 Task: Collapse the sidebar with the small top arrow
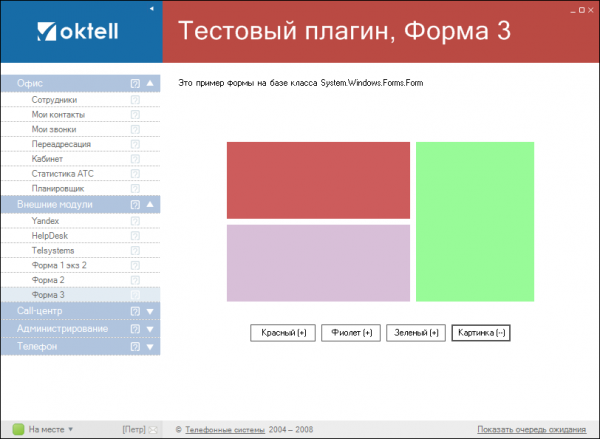tap(151, 8)
